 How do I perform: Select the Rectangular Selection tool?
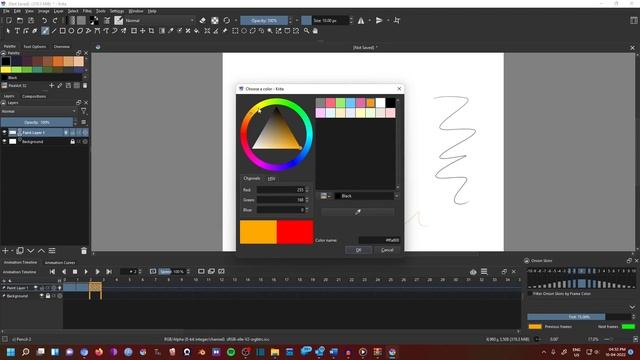click(235, 31)
